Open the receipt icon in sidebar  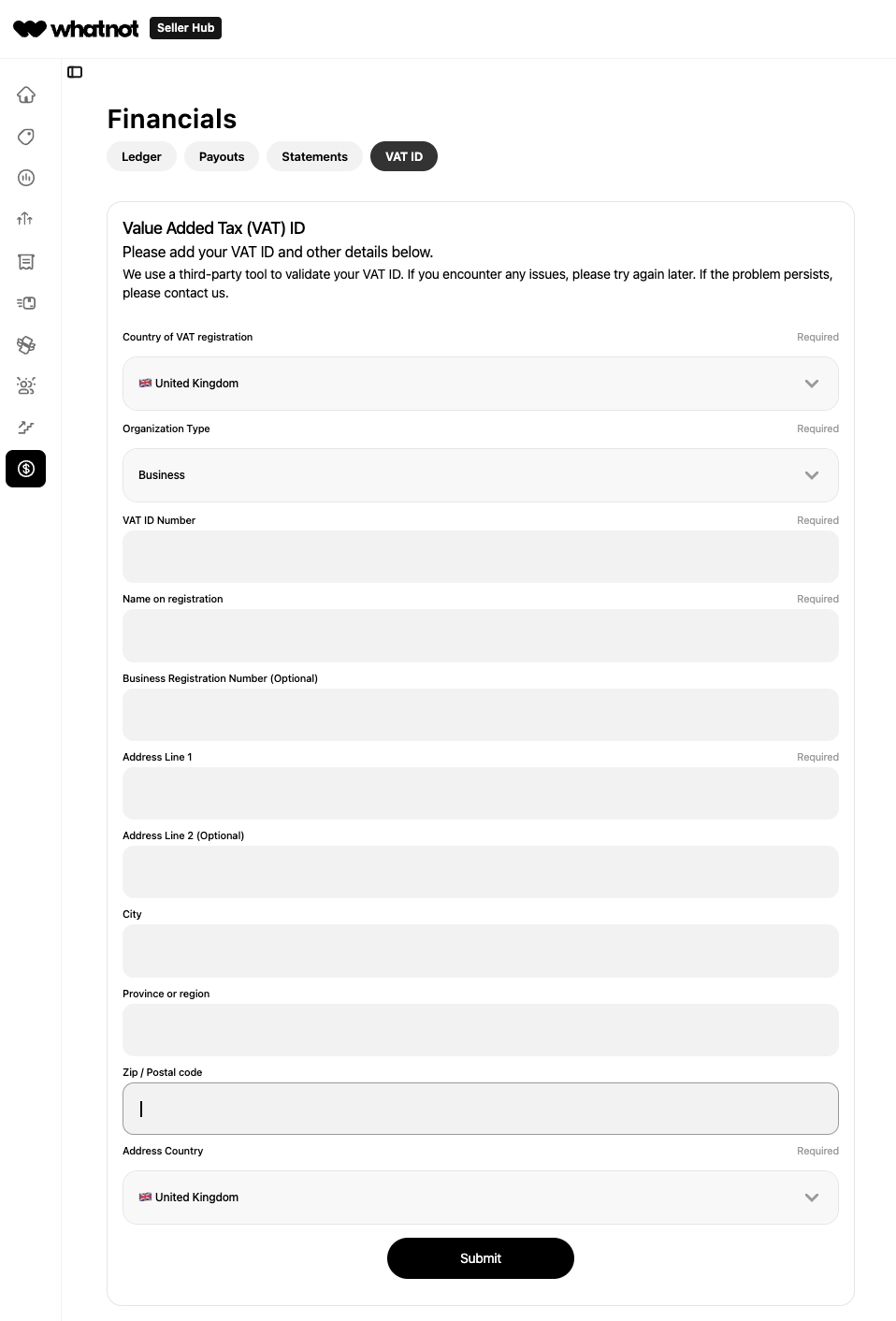tap(26, 262)
